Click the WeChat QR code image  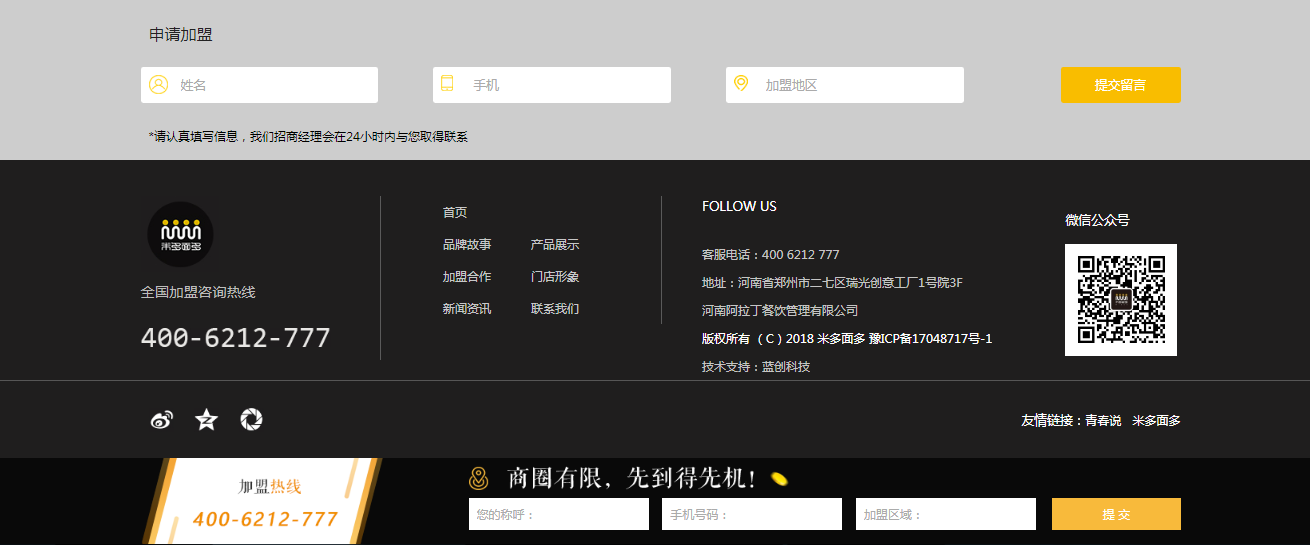tap(1120, 300)
